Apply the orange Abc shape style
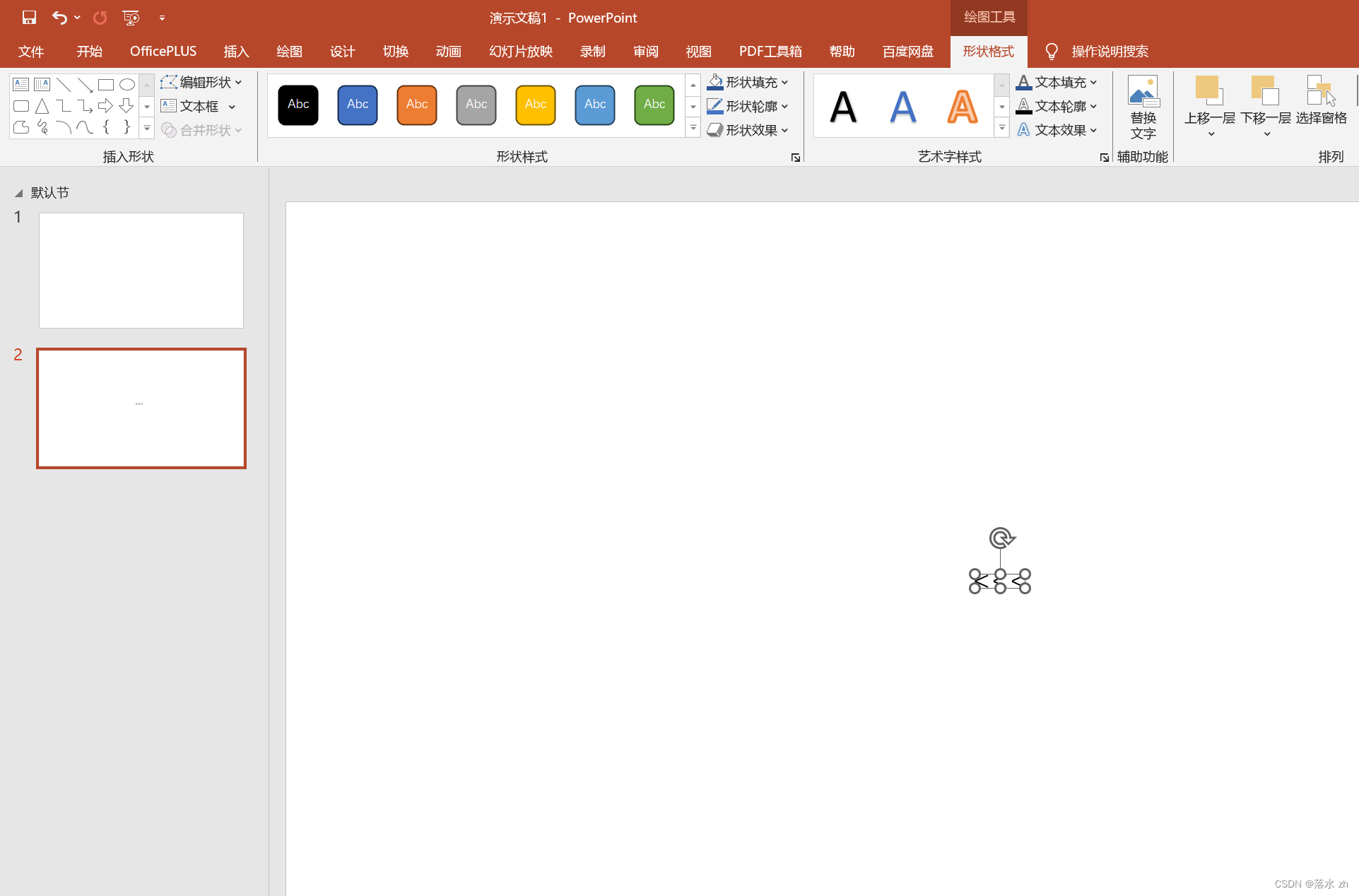This screenshot has width=1359, height=896. (417, 105)
